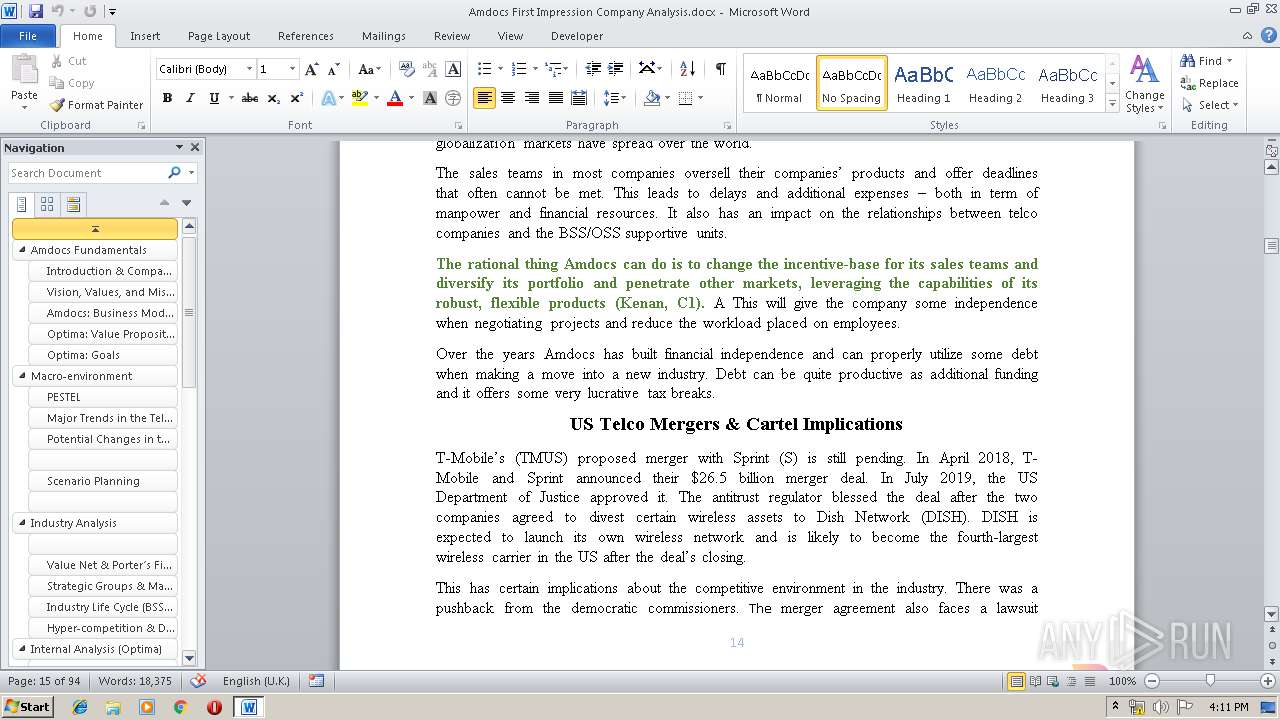Collapse Macro-environment heading

coord(21,376)
